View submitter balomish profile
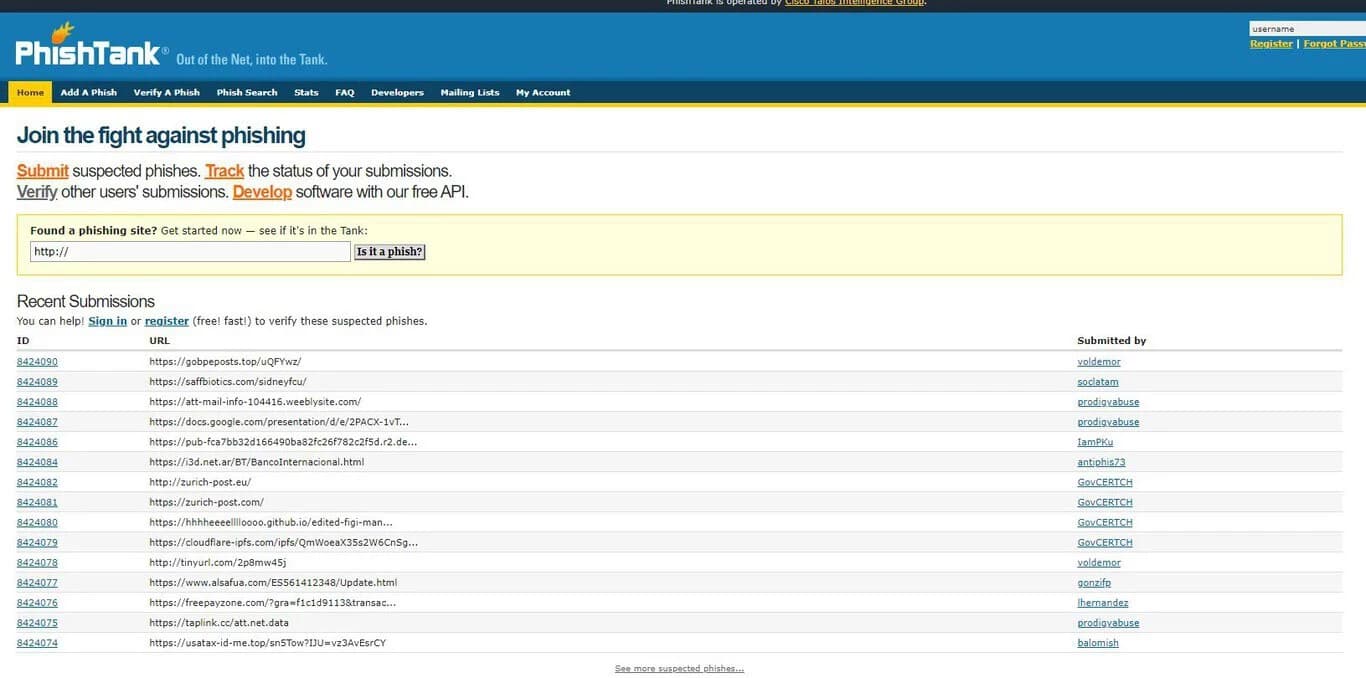Viewport: 1366px width, 678px height. coord(1098,643)
